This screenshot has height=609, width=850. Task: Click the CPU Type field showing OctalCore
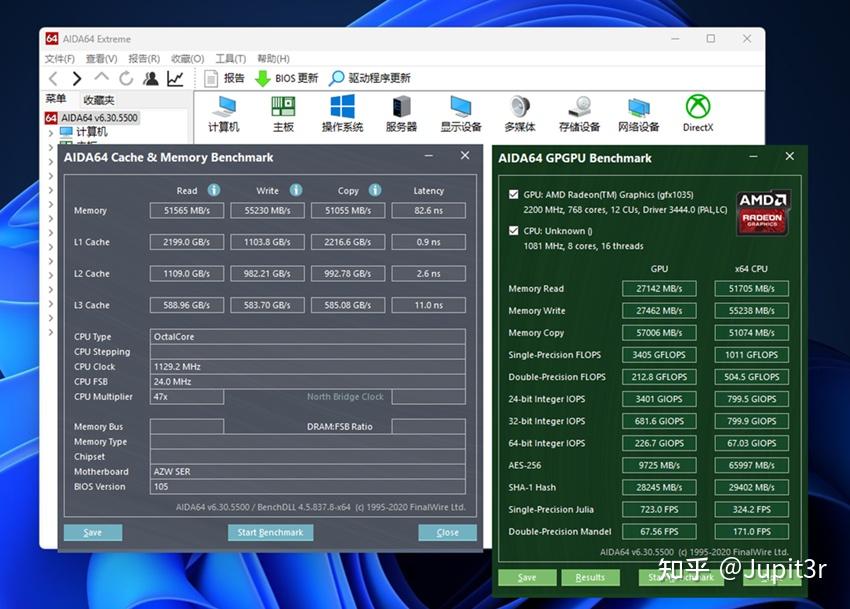click(307, 337)
